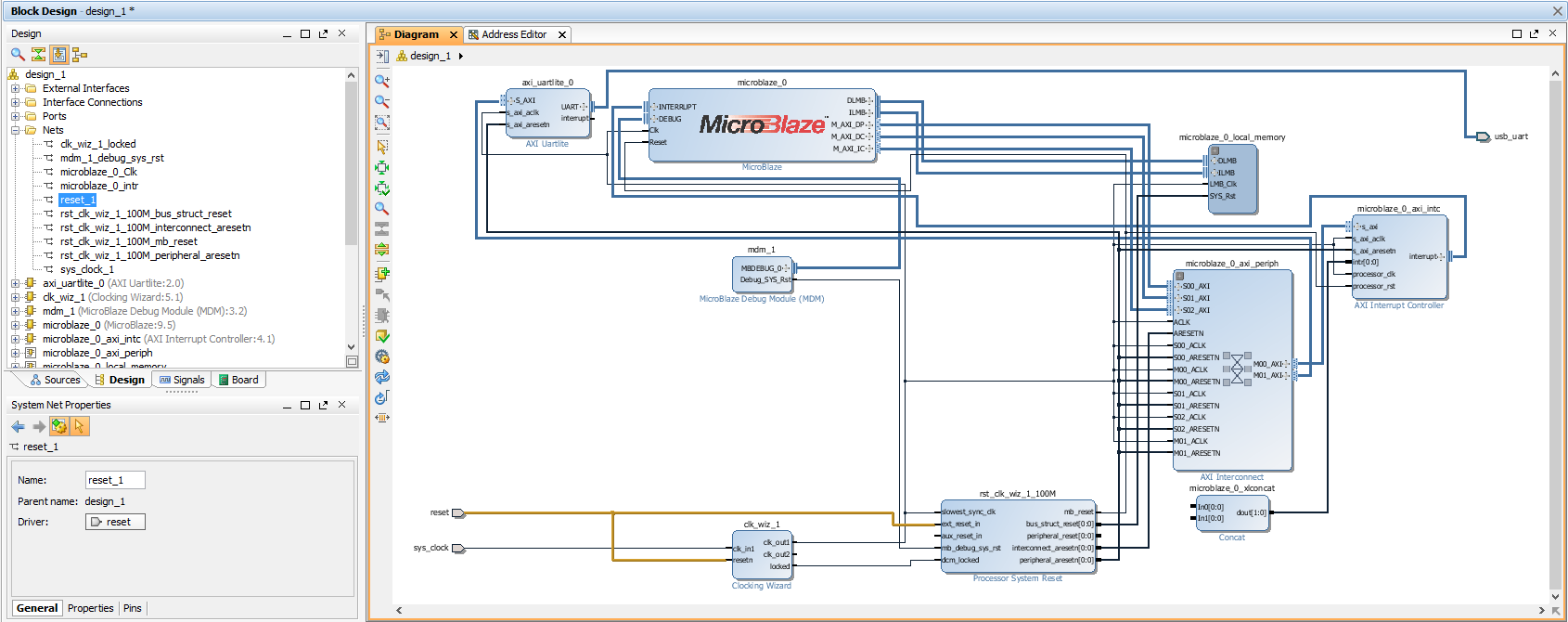Click the forward arrow in System Net Properties
The image size is (1568, 622).
[x=39, y=426]
